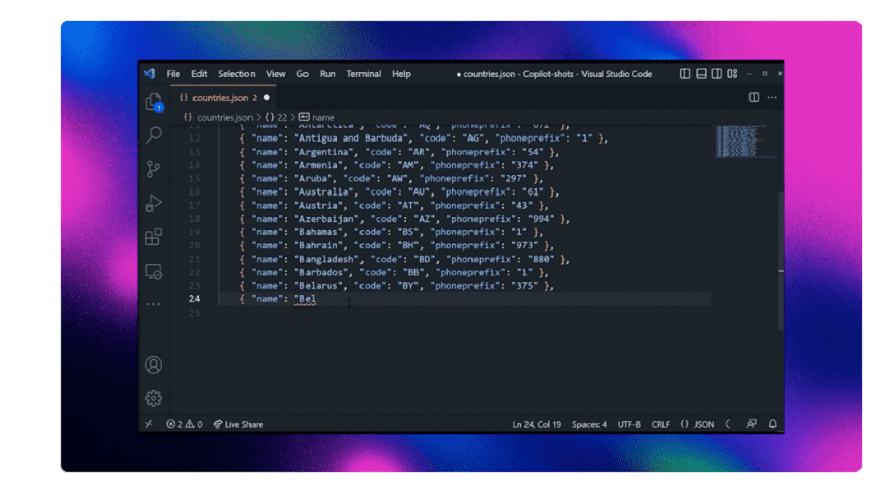
Task: Toggle the secondary side bar layout button
Action: point(716,74)
